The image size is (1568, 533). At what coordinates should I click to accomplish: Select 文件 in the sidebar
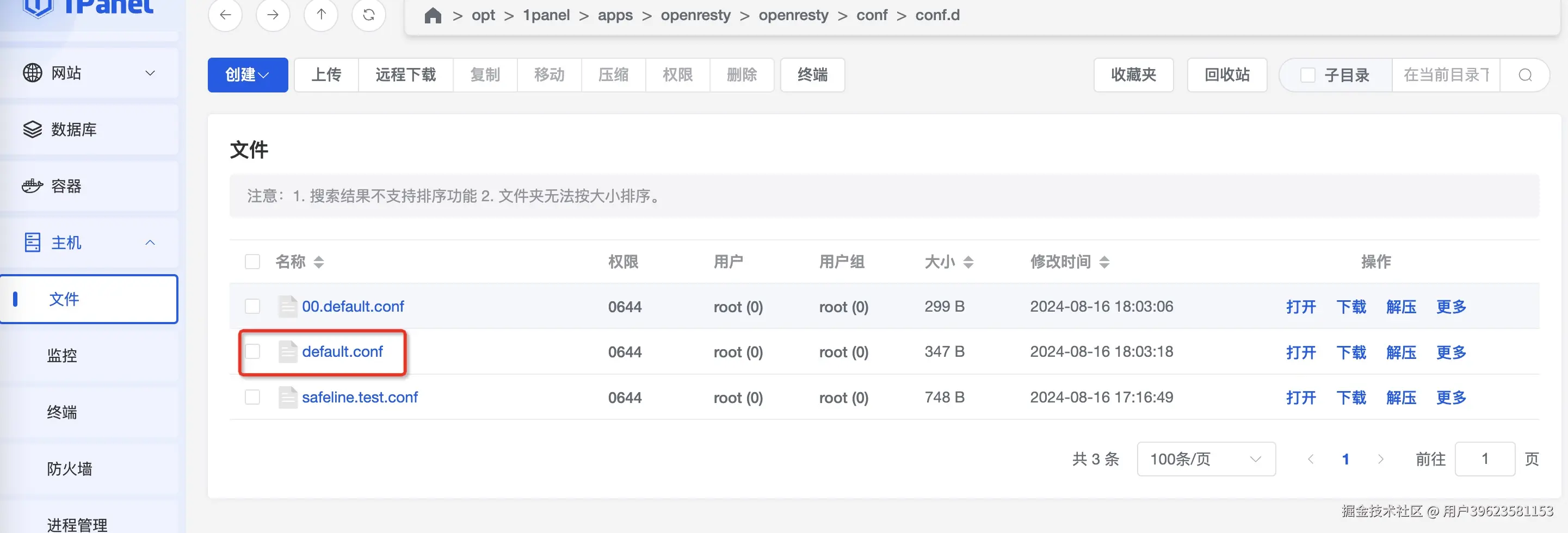click(89, 299)
